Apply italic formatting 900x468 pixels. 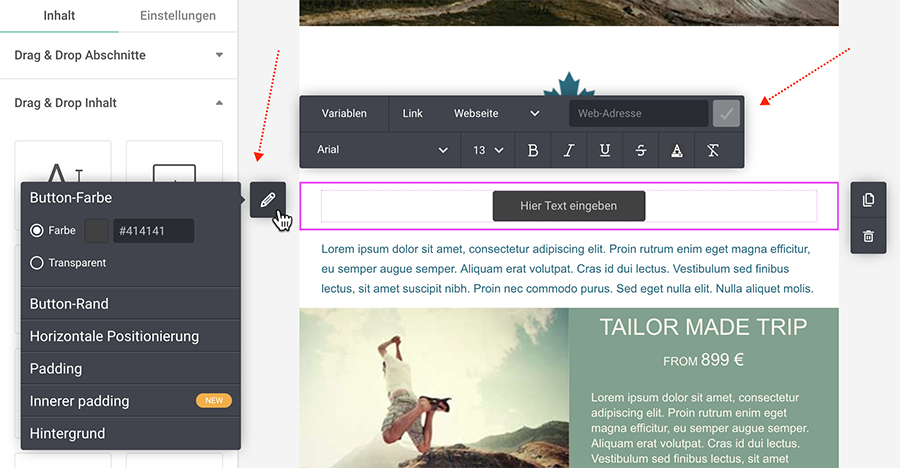click(569, 150)
